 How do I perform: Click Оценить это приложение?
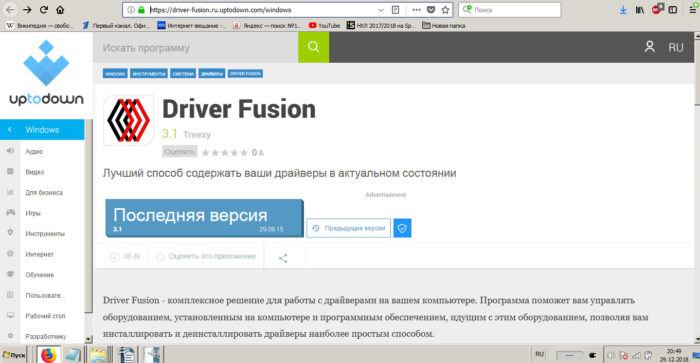click(x=206, y=256)
